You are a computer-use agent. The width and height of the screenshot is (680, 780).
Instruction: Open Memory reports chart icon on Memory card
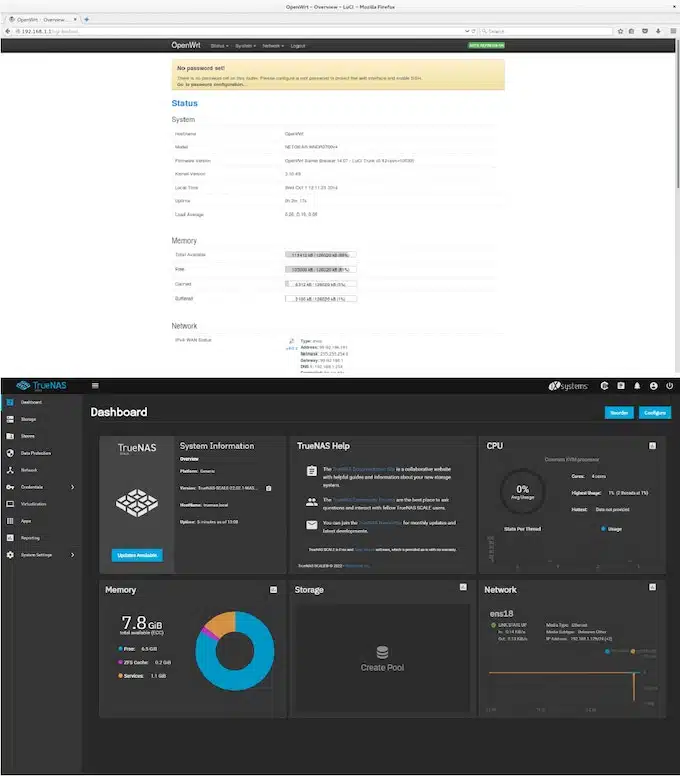(274, 589)
